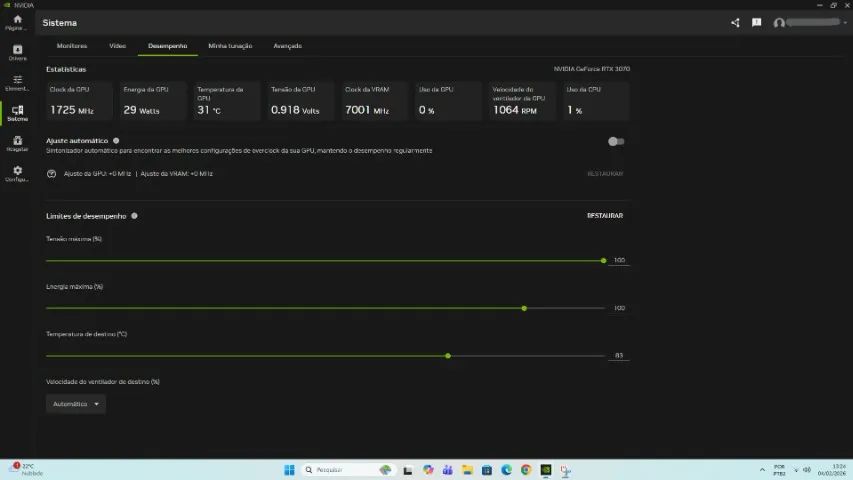The width and height of the screenshot is (853, 480).
Task: Launch Google Chrome from taskbar
Action: click(x=526, y=470)
